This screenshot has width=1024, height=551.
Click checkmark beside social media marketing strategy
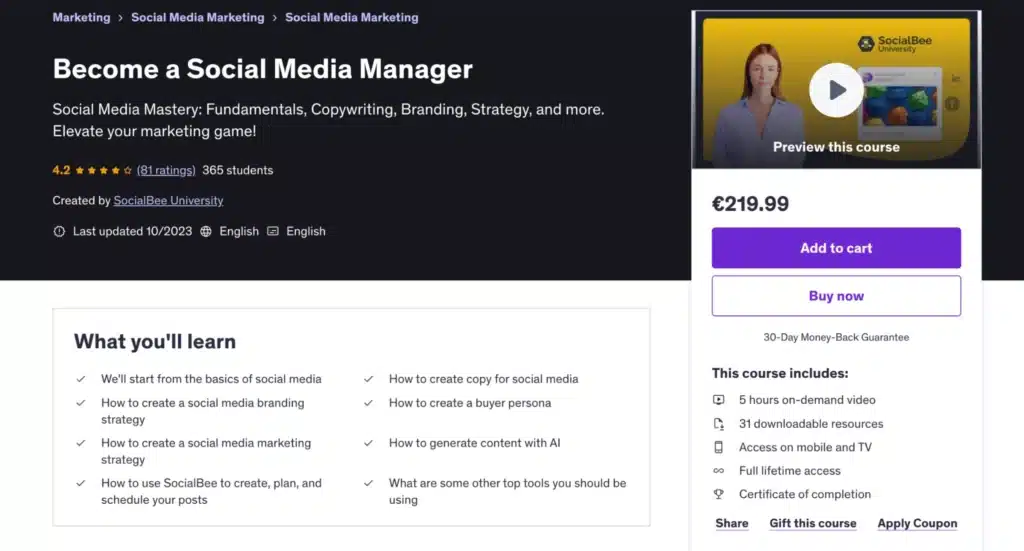tap(80, 443)
